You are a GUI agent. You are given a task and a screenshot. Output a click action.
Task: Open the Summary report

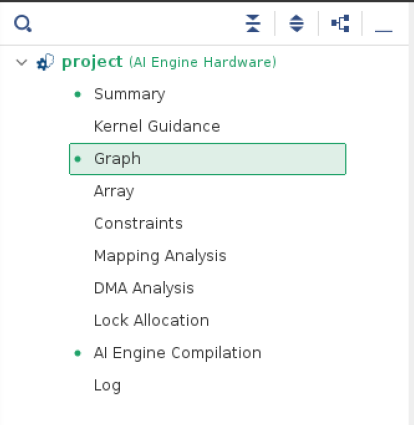[130, 94]
